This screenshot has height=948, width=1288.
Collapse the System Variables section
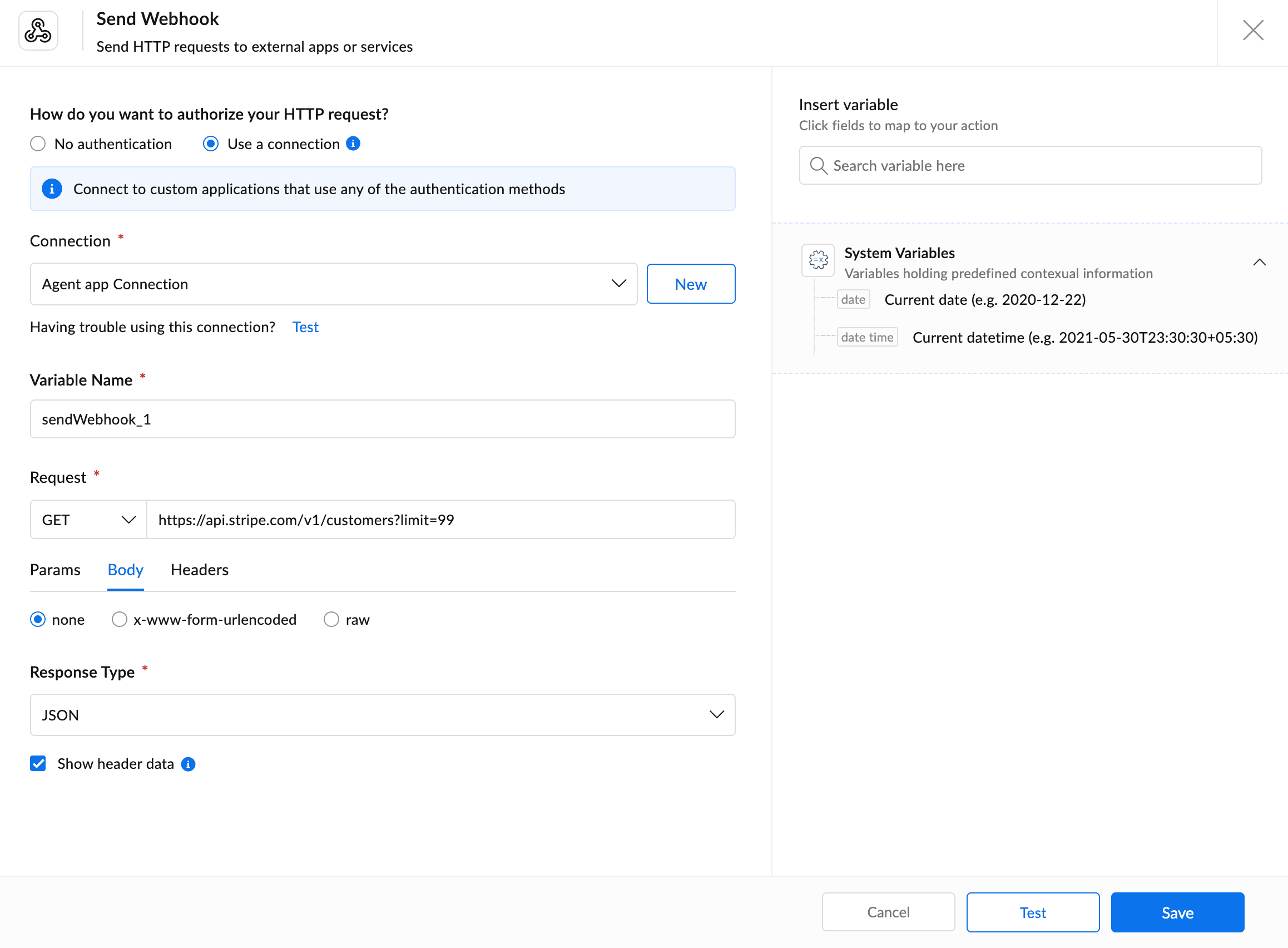[1259, 262]
